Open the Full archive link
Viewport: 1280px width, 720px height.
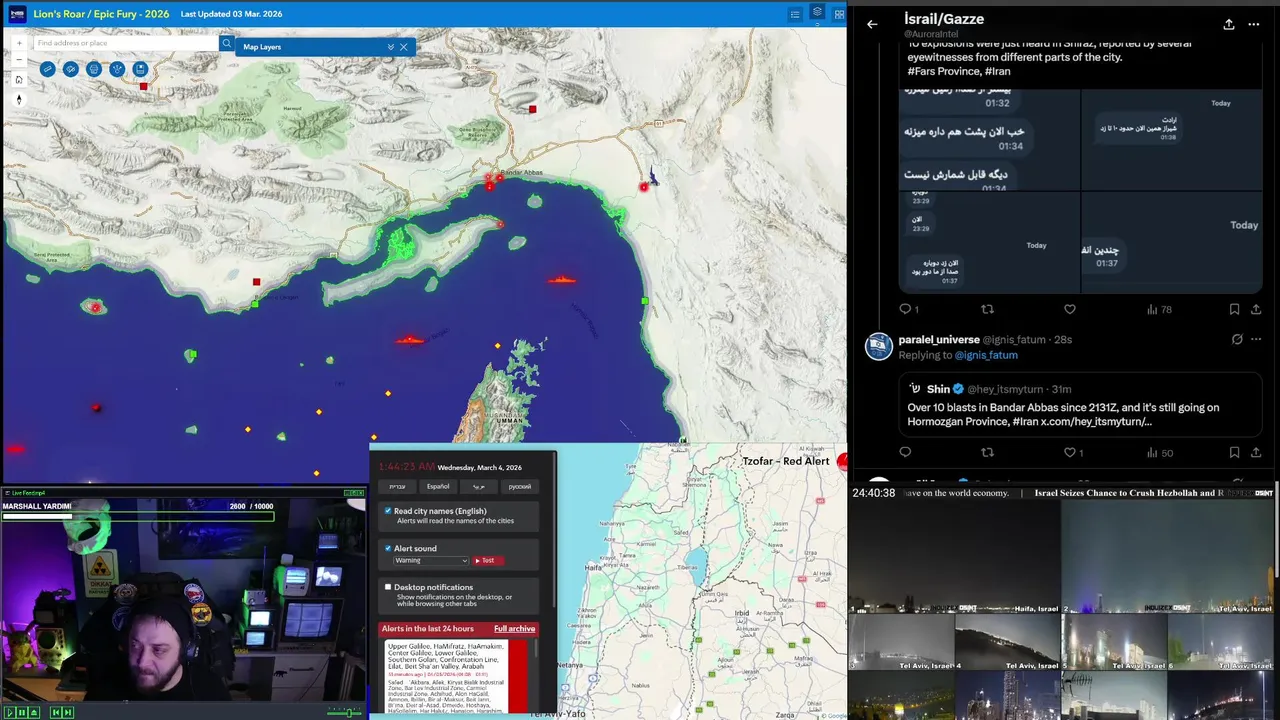coord(515,629)
